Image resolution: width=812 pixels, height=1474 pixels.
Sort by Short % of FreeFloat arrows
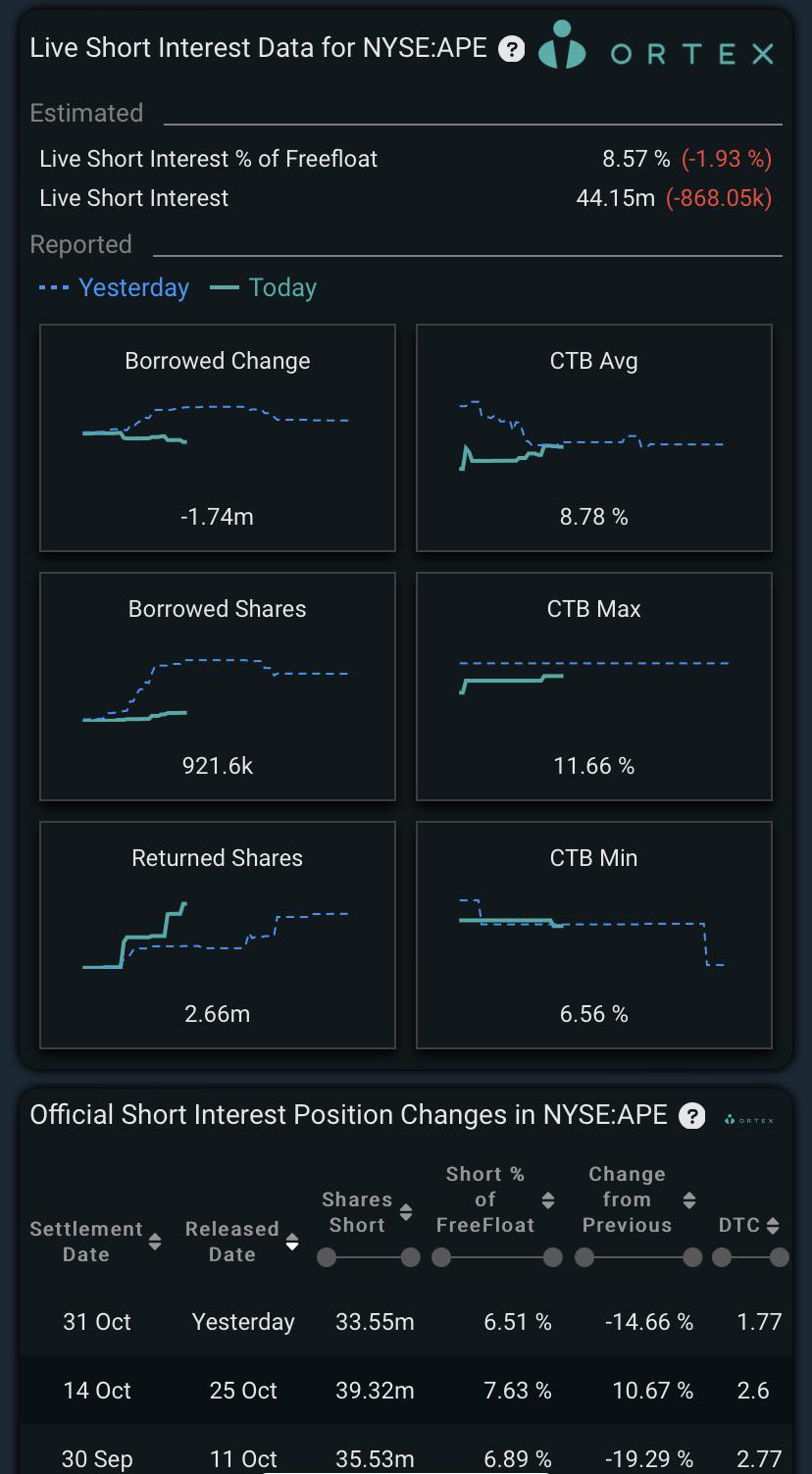point(548,1199)
